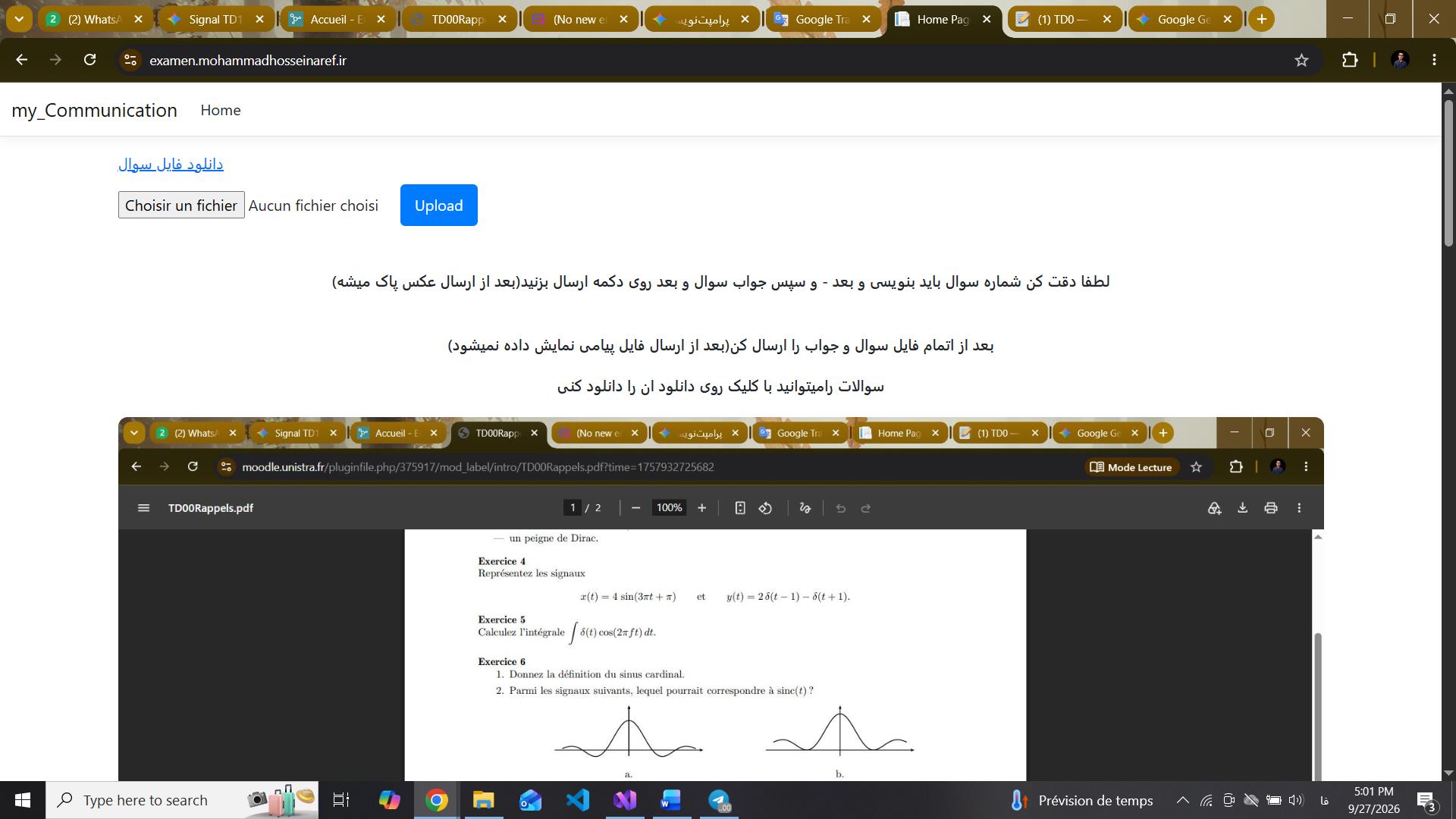1456x819 pixels.
Task: Open the notification center icon
Action: pos(1426,800)
